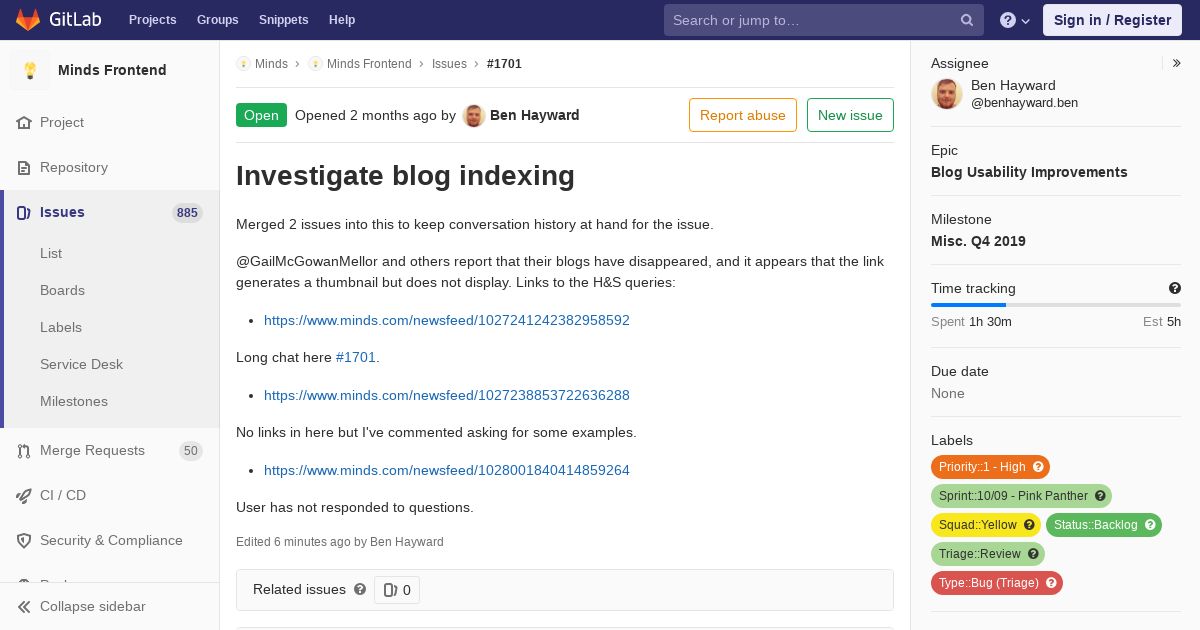
Task: Click help icon on Status::Backlog label
Action: [x=1150, y=525]
